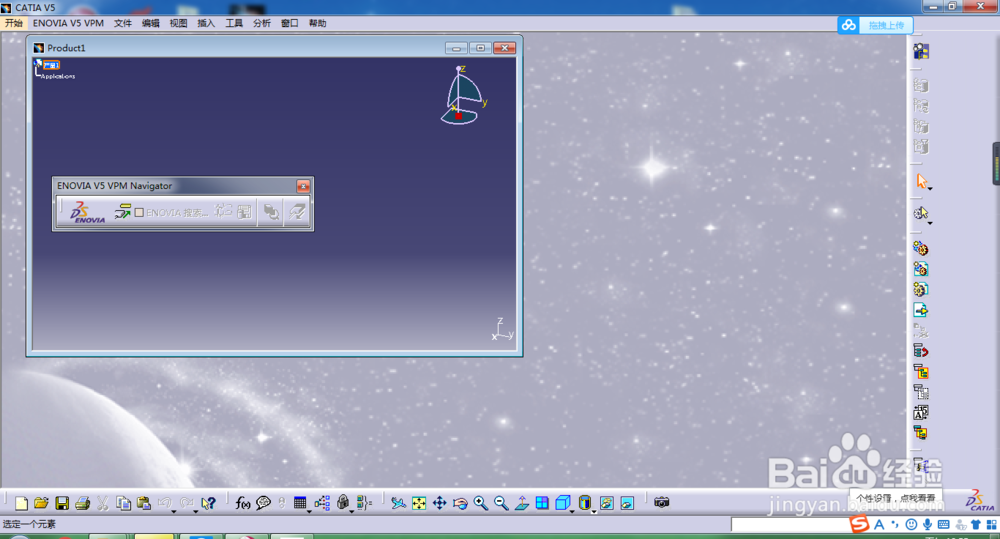Click the red arrow list icon in right toolbar
Screen dimensions: 1000x539
pyautogui.click(x=921, y=351)
